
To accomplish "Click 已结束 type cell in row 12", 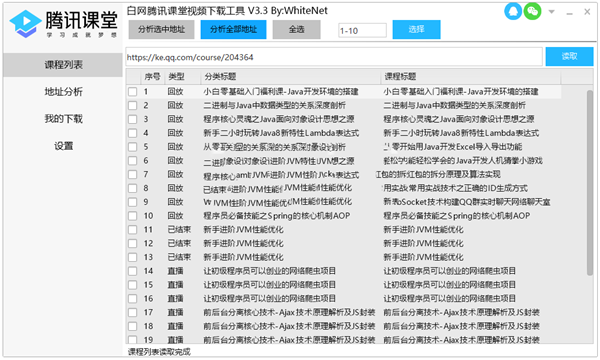I will (x=179, y=243).
